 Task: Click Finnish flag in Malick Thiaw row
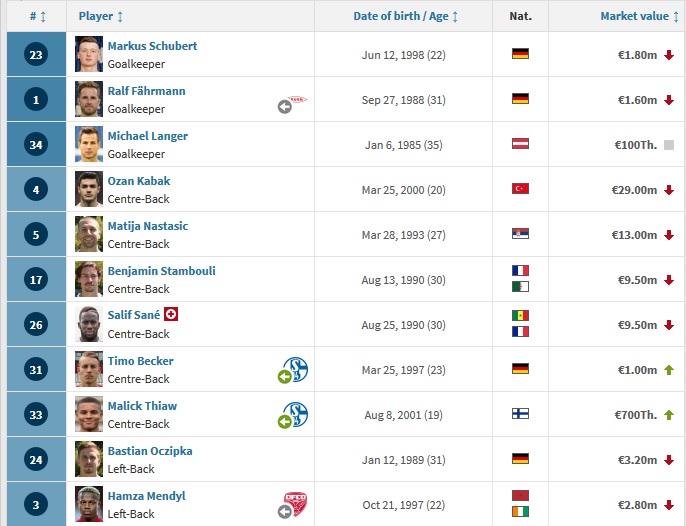[x=519, y=413]
